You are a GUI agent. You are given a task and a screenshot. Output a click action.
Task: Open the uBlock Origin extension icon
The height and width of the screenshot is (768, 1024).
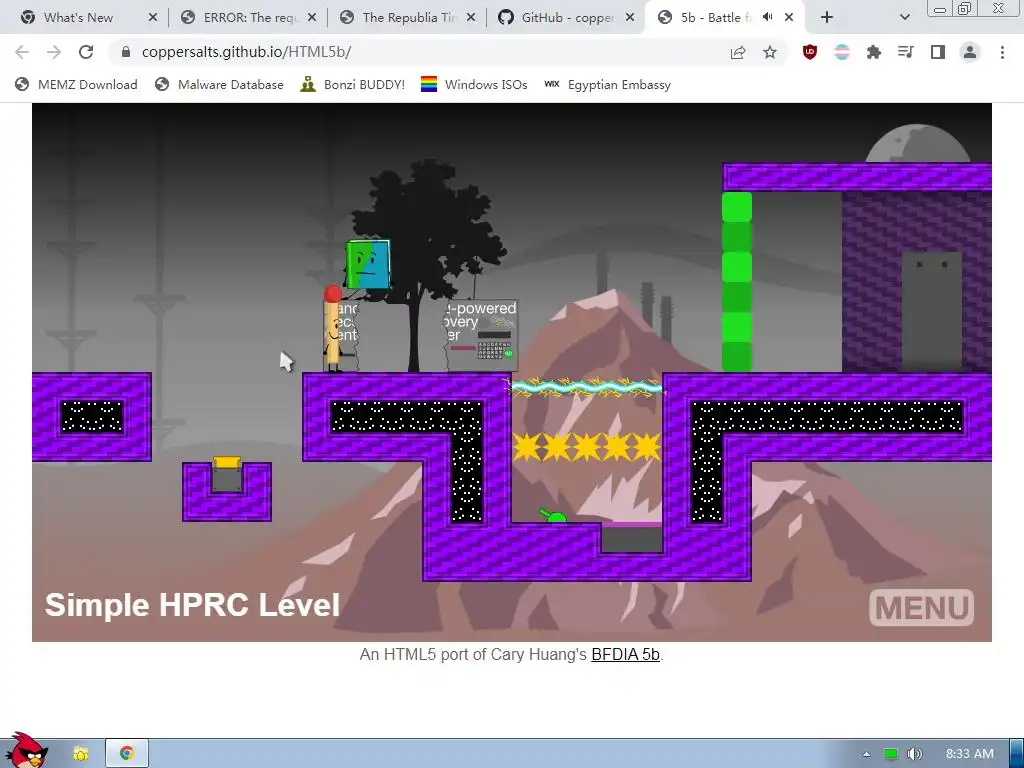coord(810,52)
